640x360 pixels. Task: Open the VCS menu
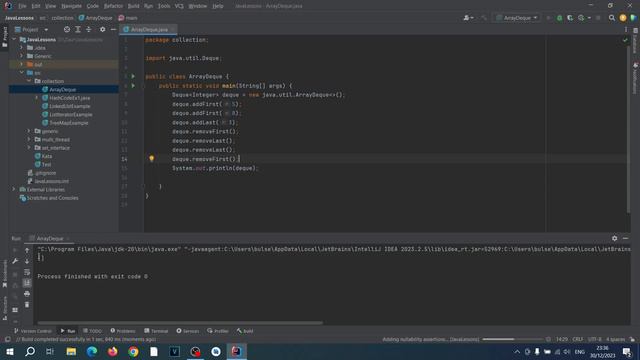coord(179,6)
